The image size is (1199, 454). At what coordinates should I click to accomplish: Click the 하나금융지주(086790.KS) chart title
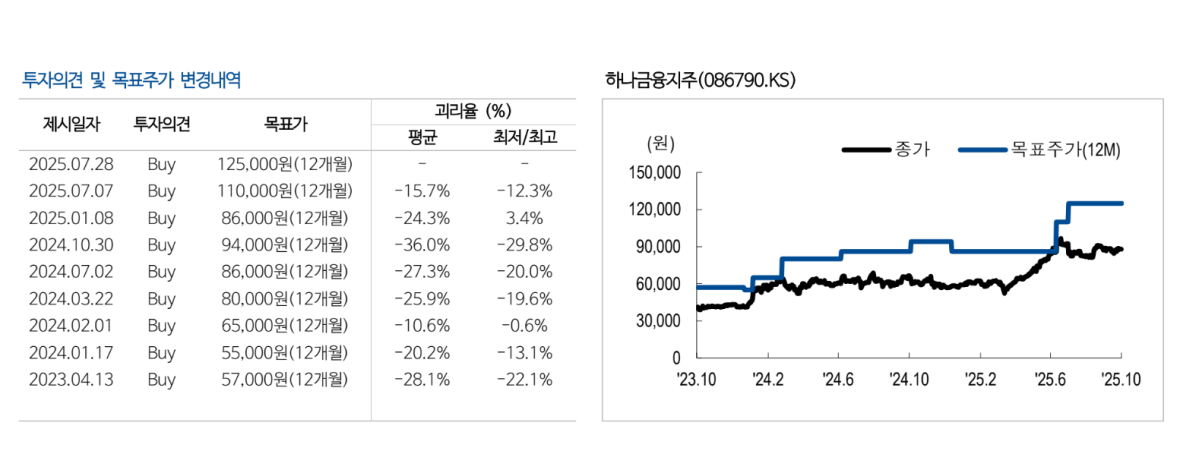(700, 80)
